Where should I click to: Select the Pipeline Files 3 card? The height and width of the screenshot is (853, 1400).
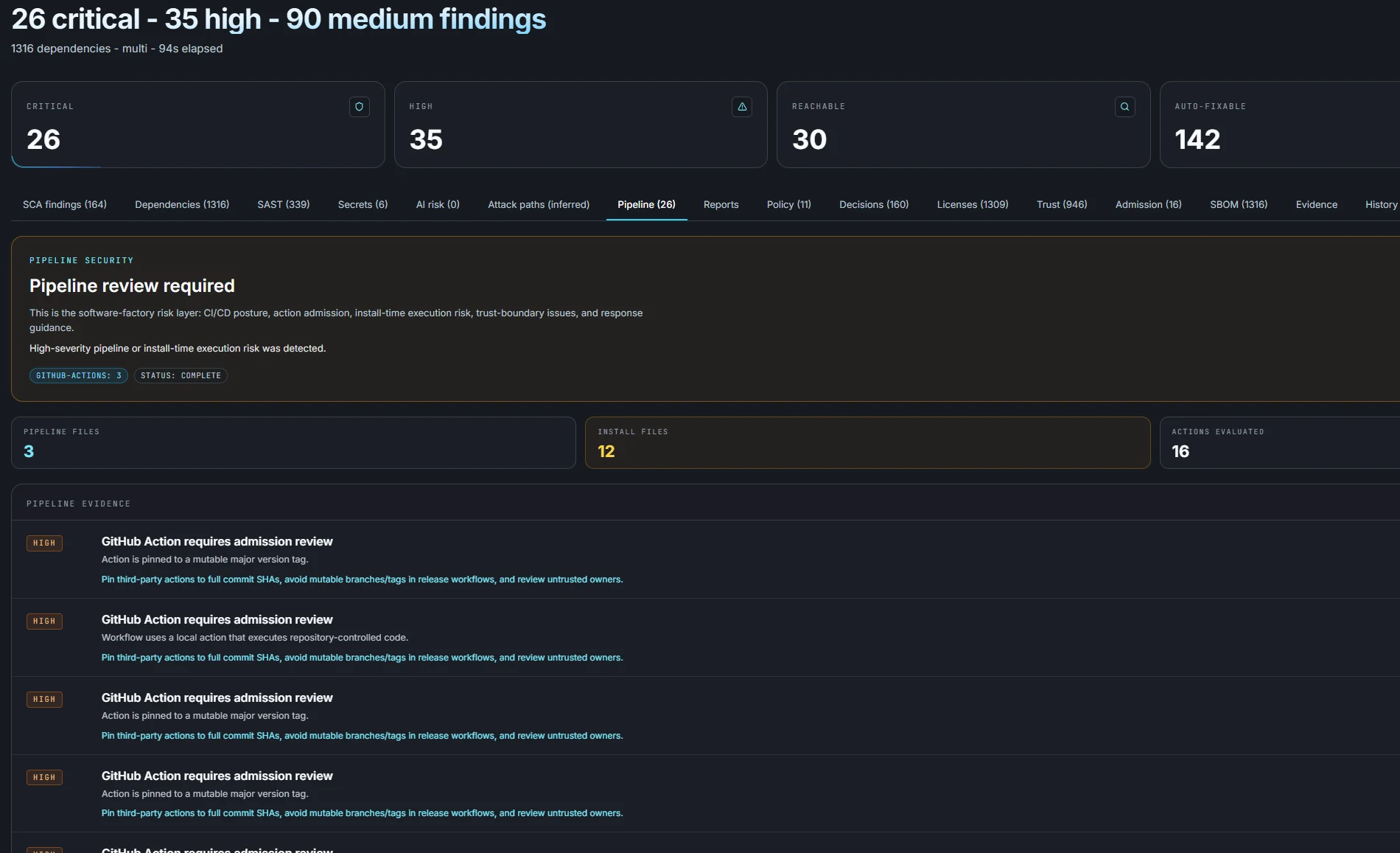click(x=293, y=442)
